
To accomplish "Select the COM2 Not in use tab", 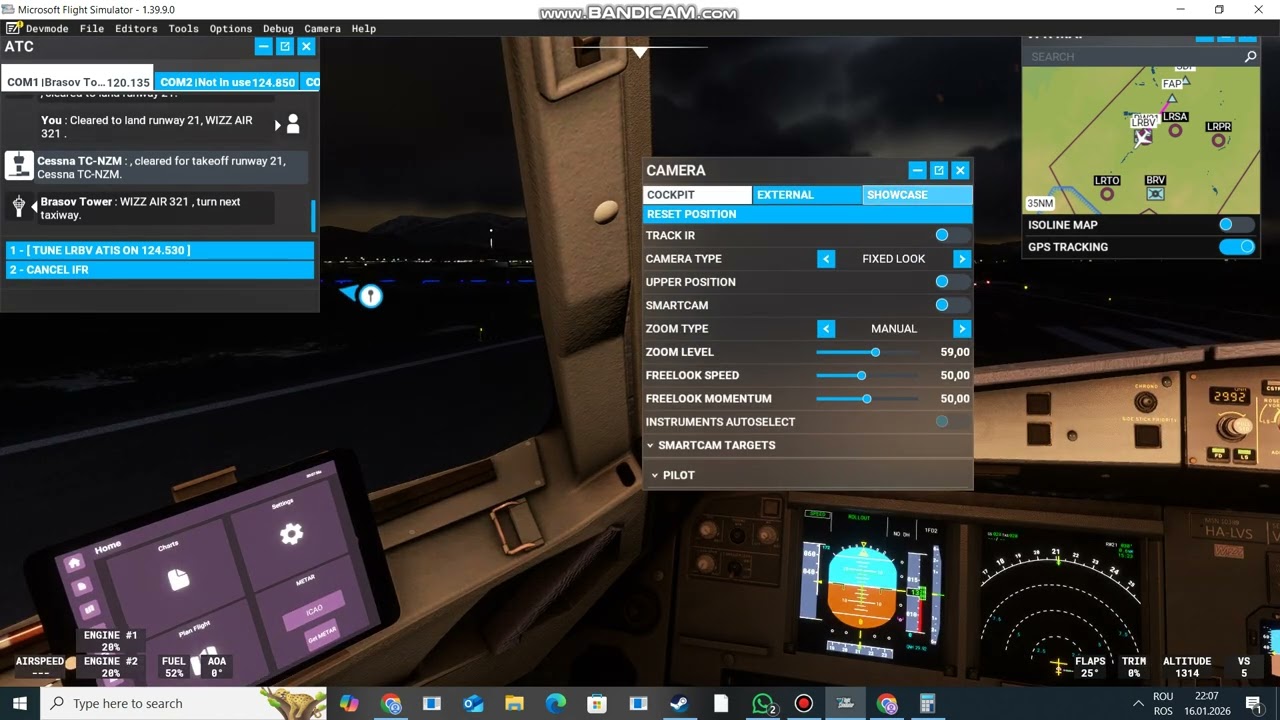I will [x=227, y=82].
